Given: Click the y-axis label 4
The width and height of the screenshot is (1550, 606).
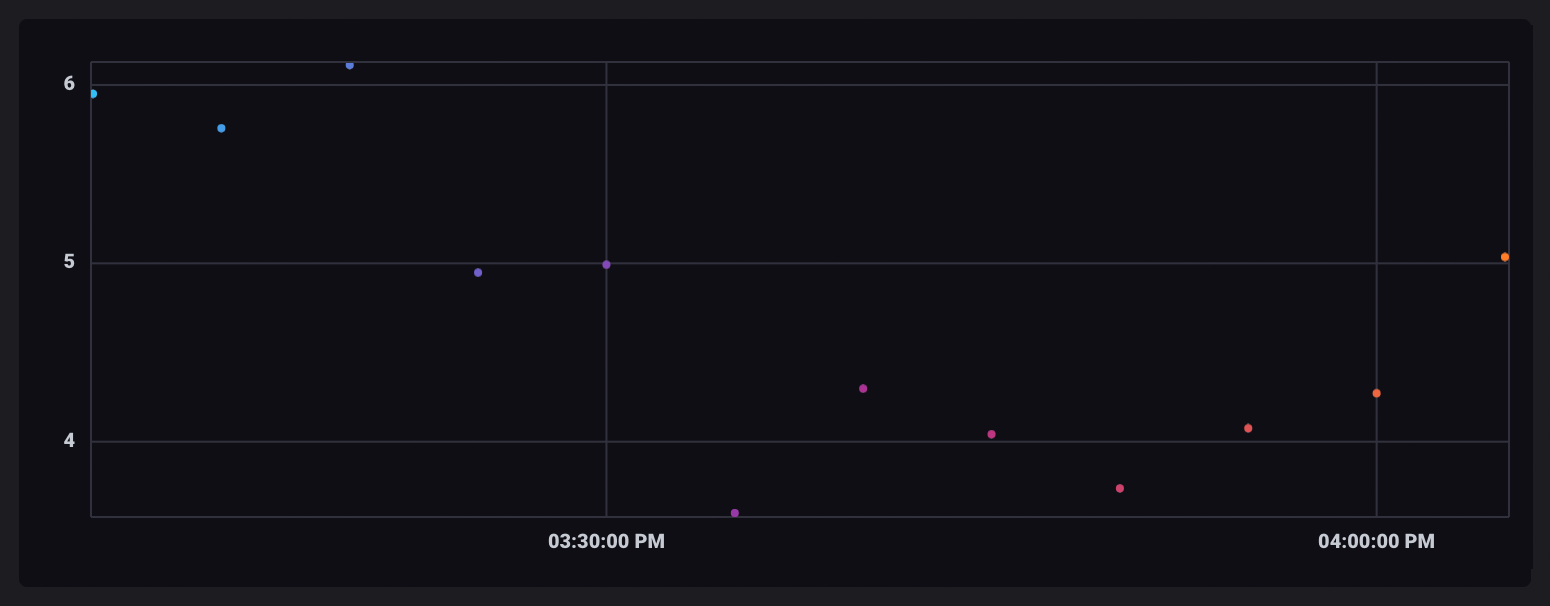Looking at the screenshot, I should (x=69, y=441).
